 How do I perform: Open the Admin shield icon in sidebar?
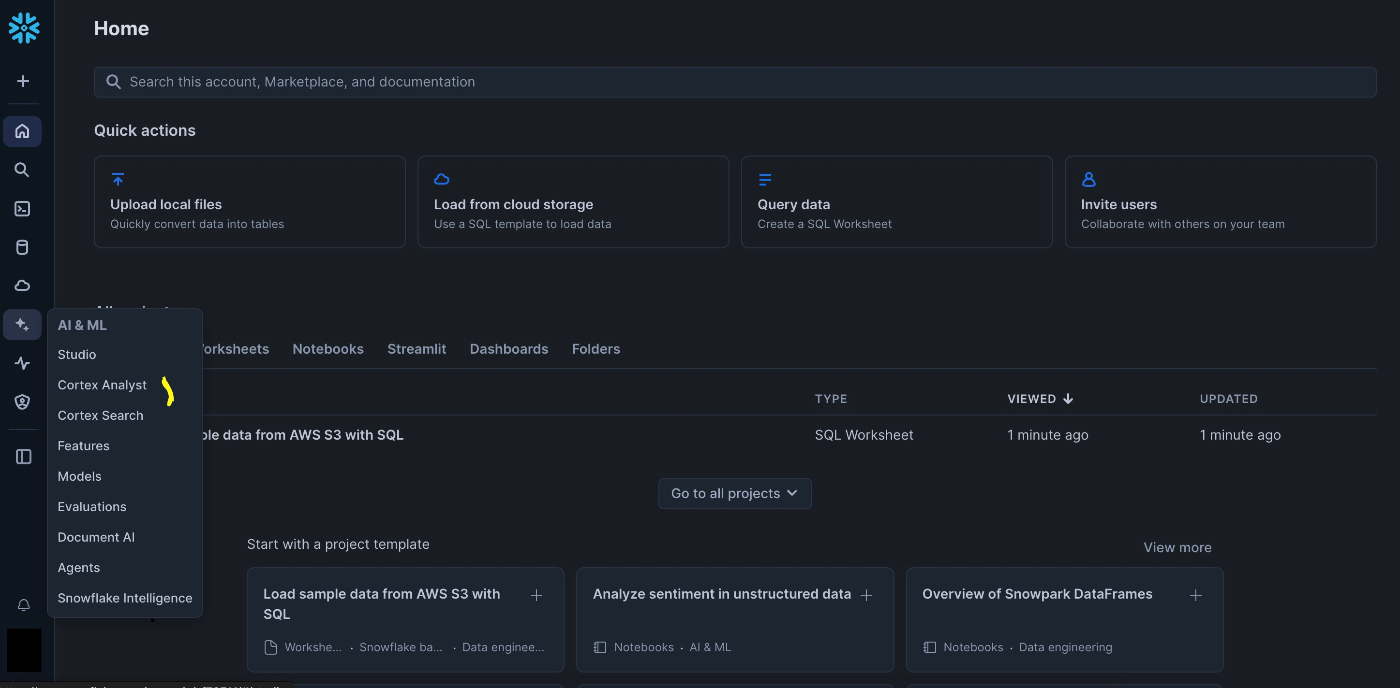tap(22, 402)
